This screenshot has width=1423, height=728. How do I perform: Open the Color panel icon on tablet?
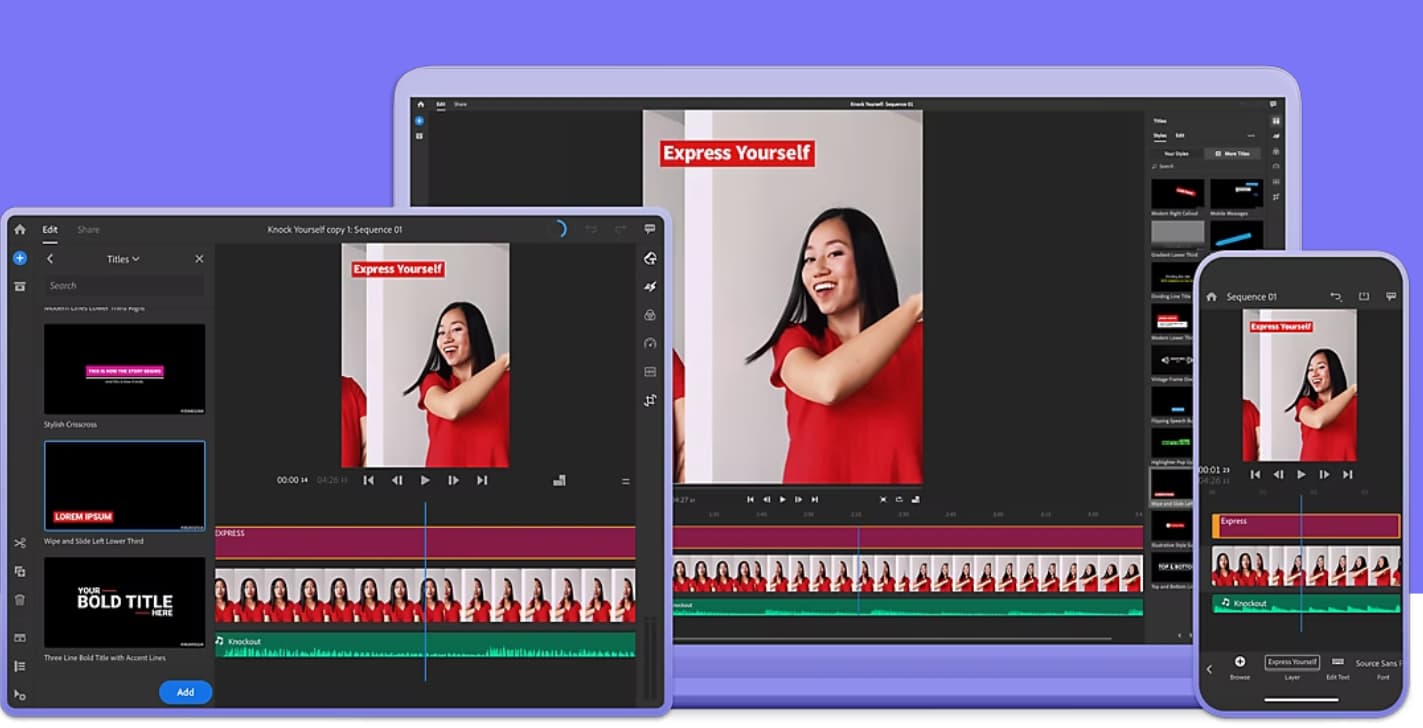point(650,315)
